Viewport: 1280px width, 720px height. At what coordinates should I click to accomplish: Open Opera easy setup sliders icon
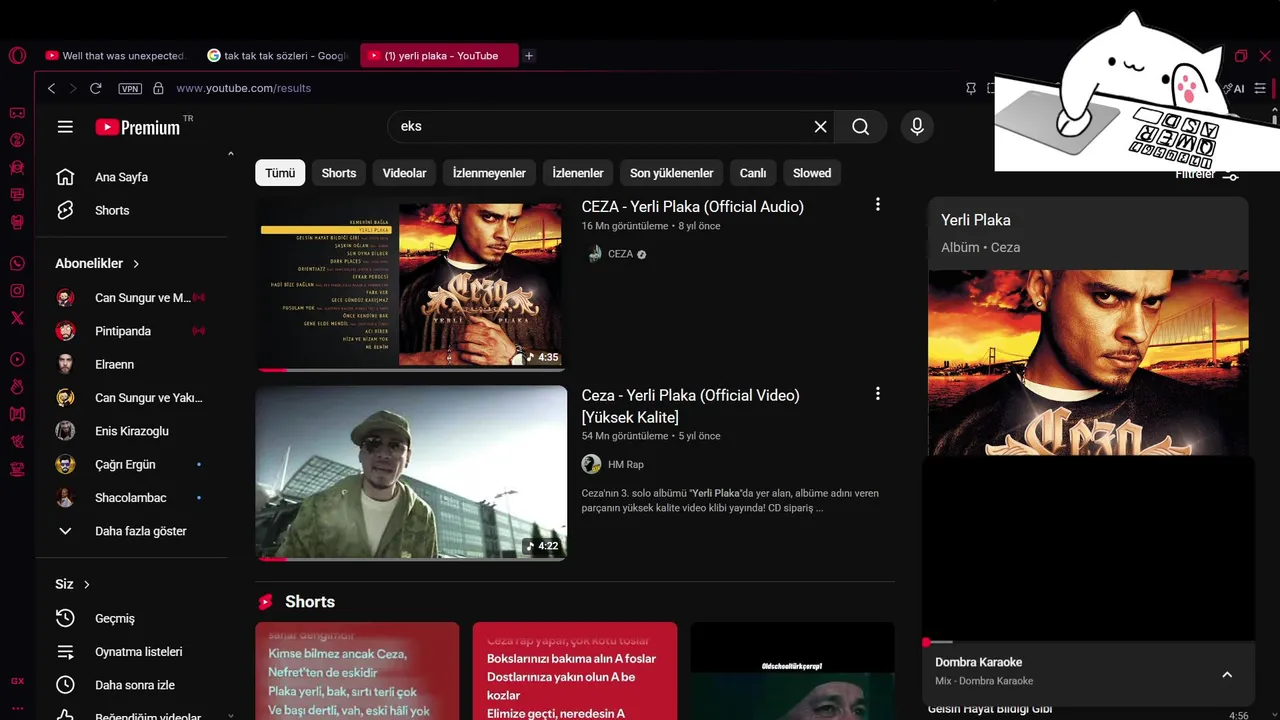coord(1261,88)
